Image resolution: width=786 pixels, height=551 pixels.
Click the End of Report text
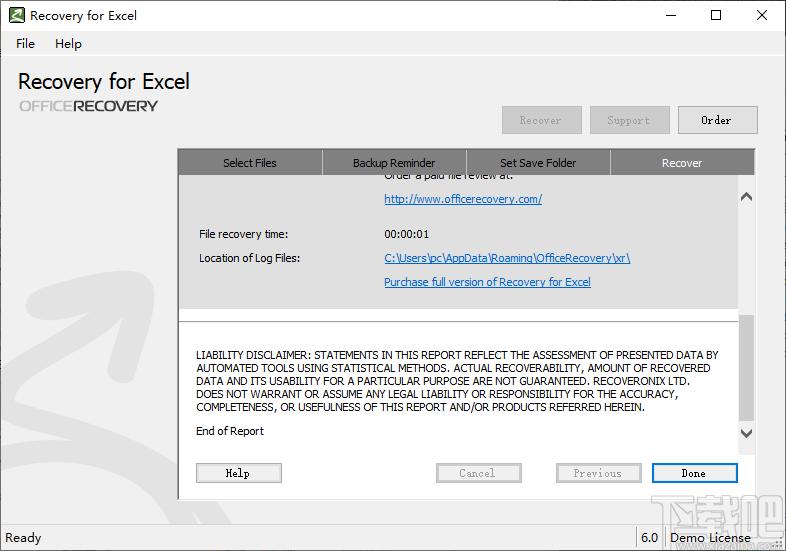pos(230,431)
